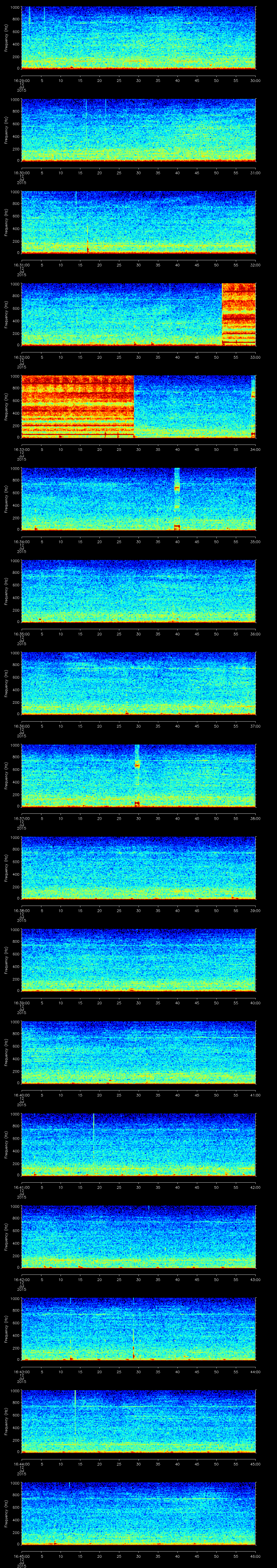The image size is (277, 1568).
Task: Click the narrow burst near 40 s in the 16:34 panel
Action: coord(177,499)
